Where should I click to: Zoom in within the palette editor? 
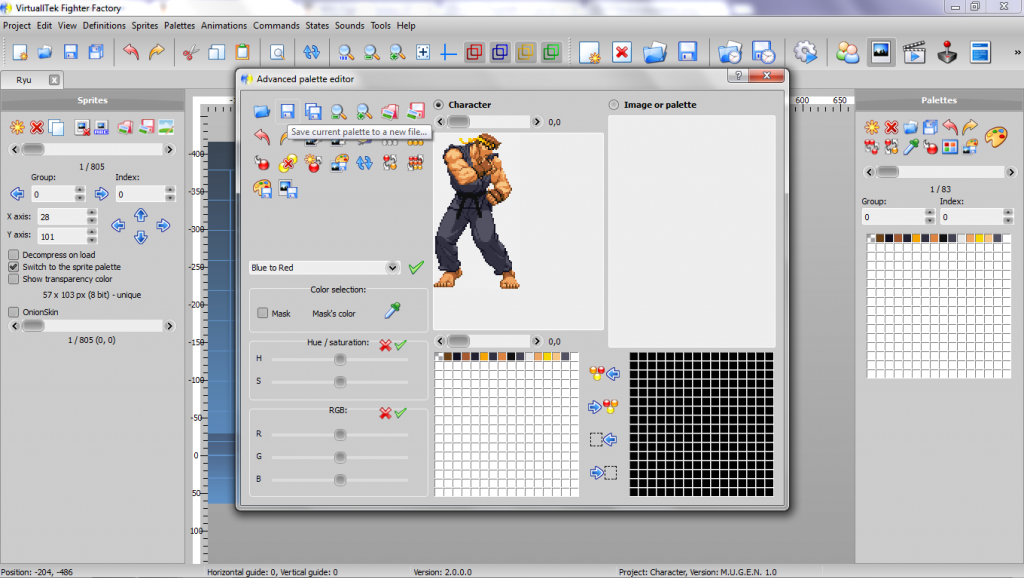[364, 111]
